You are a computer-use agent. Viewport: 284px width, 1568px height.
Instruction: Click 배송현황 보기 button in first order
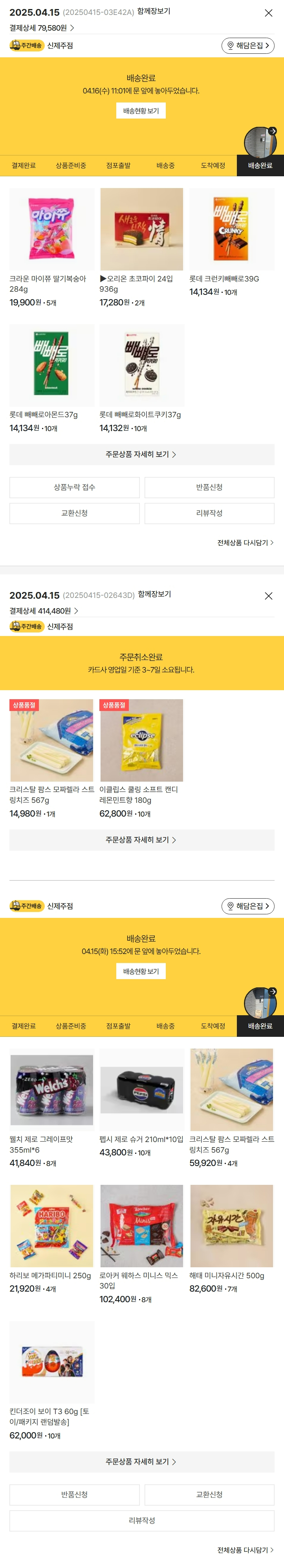pos(141,111)
